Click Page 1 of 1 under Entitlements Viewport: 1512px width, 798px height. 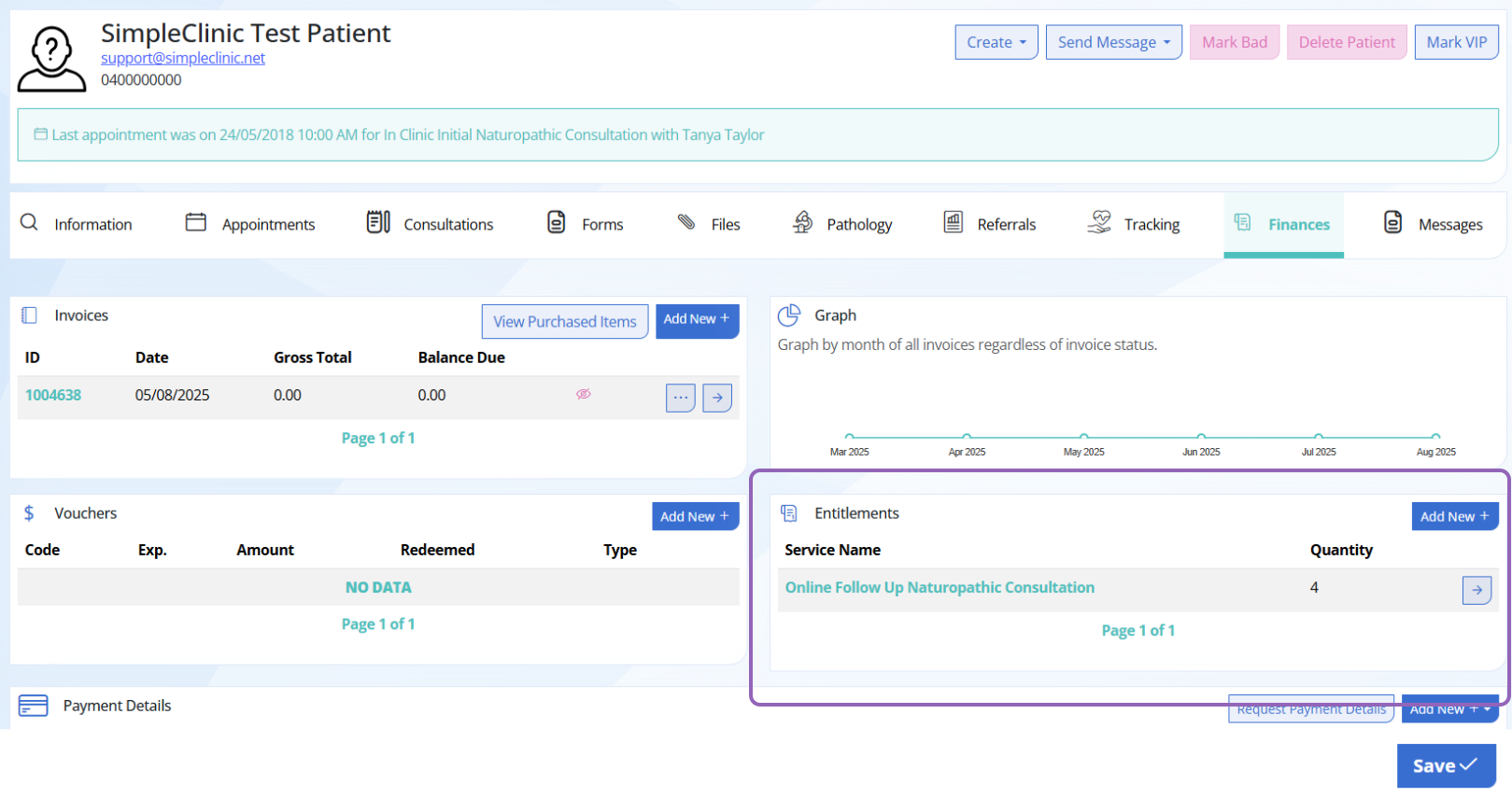(1138, 630)
